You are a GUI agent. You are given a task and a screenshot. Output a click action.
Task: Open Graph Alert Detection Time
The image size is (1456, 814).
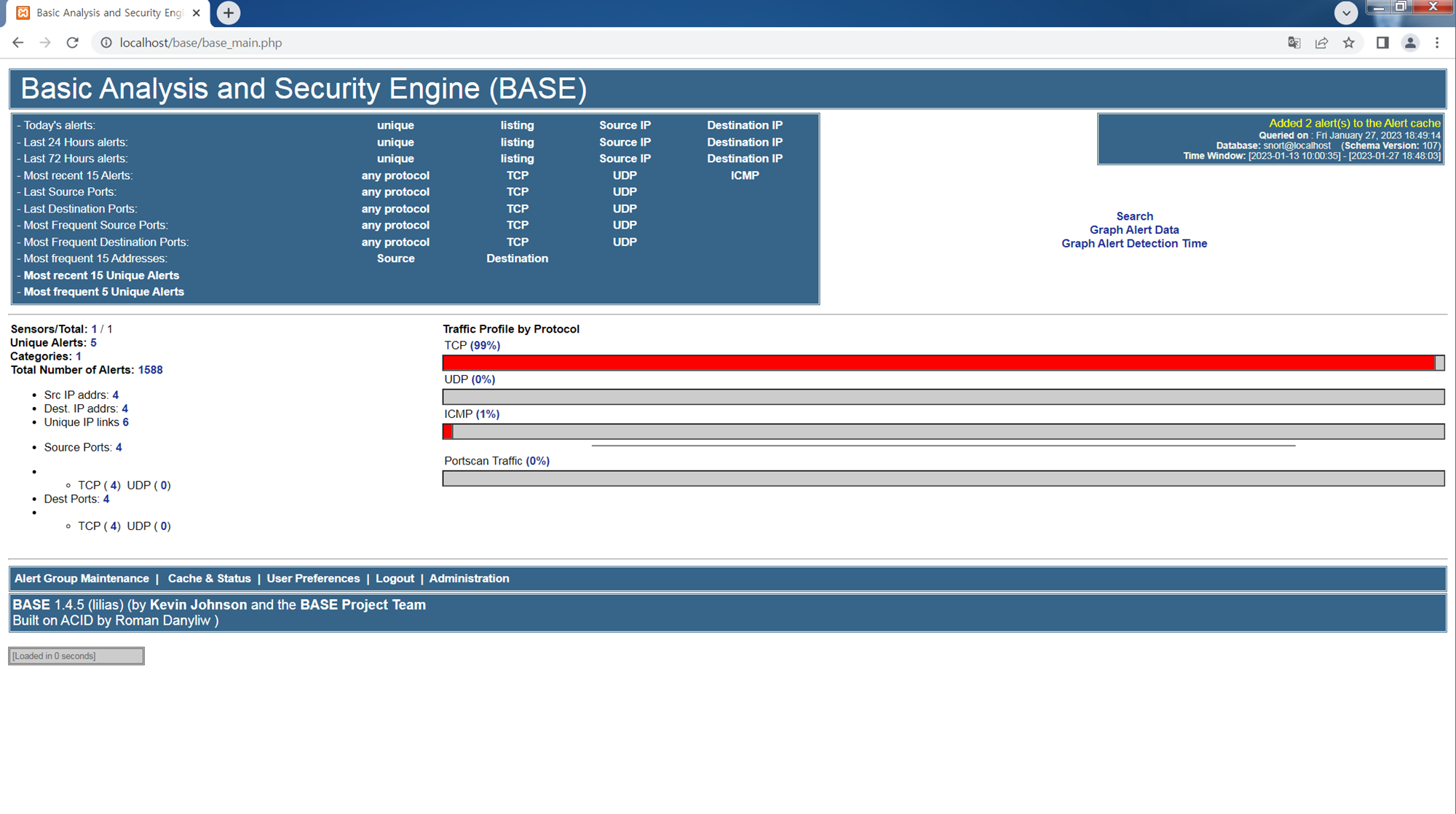[1134, 244]
